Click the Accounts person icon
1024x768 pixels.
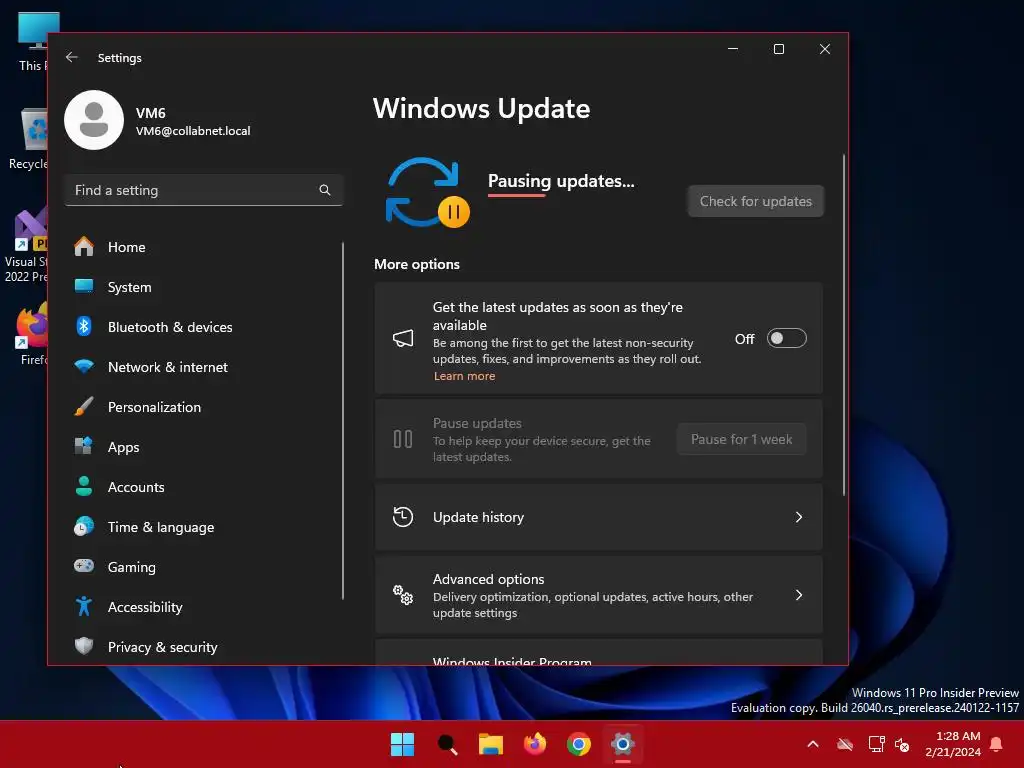pos(84,487)
